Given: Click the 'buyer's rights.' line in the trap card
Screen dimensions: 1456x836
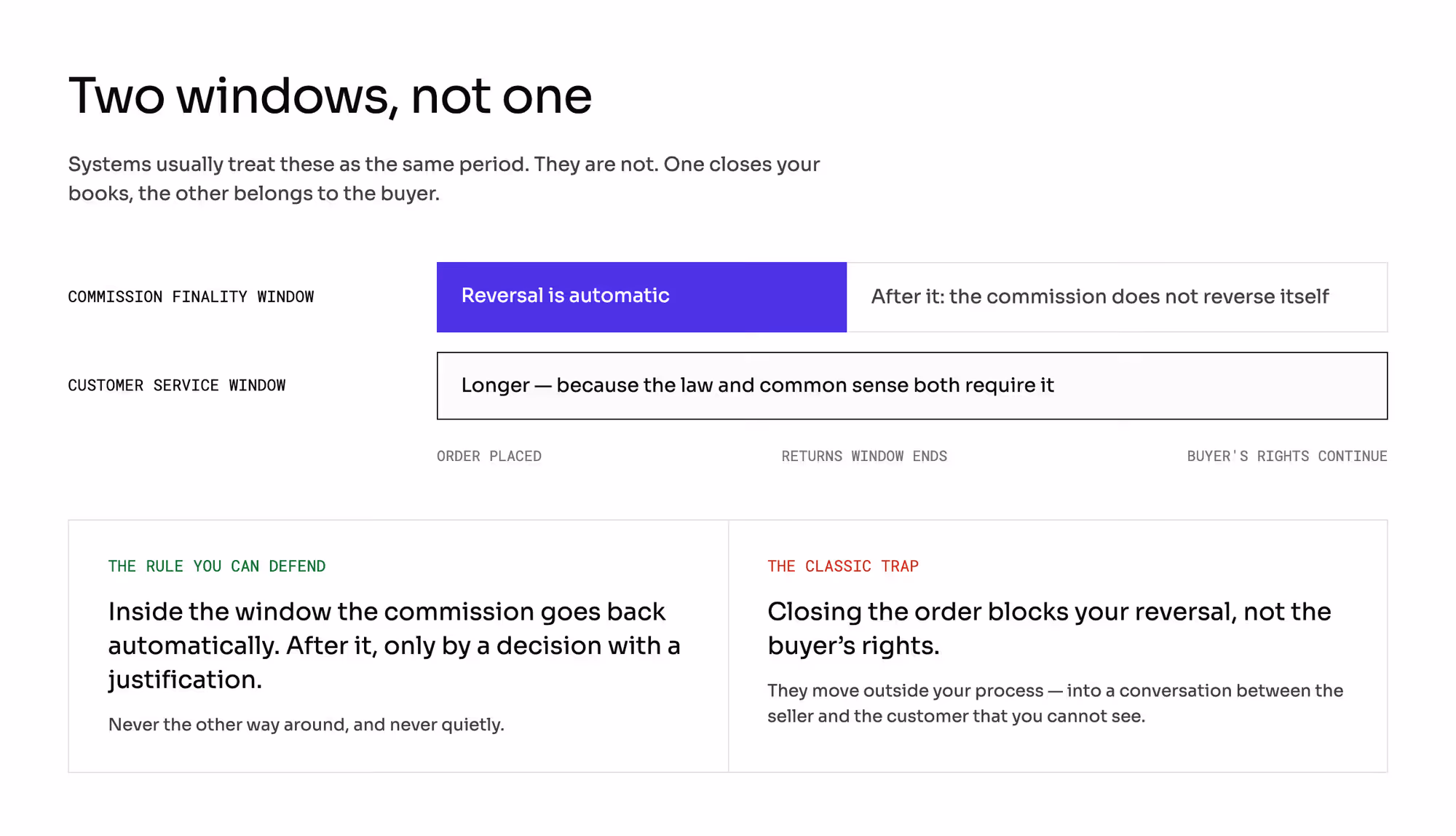Looking at the screenshot, I should pyautogui.click(x=853, y=646).
